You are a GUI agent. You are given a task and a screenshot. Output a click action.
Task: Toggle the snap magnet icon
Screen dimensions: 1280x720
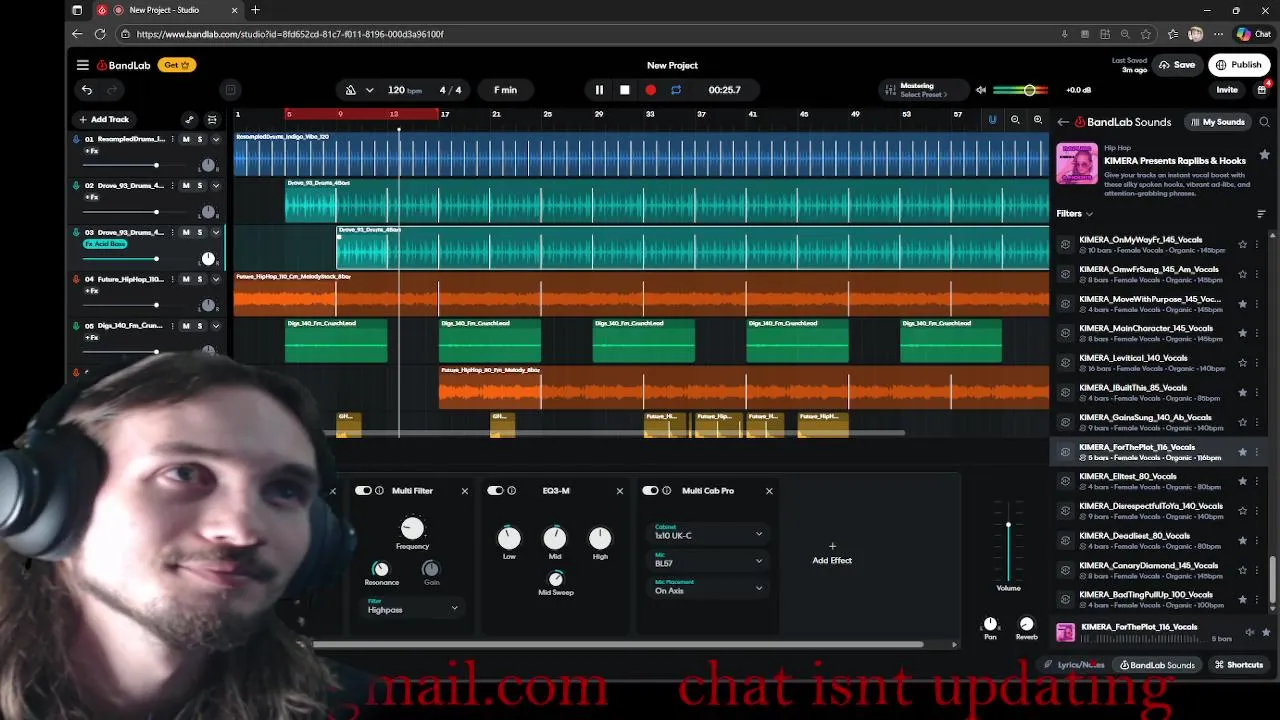pos(992,120)
